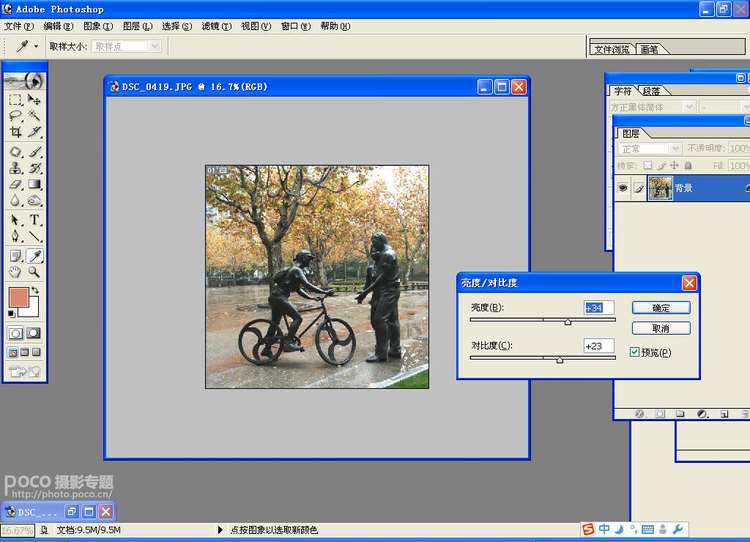Open layer blend mode 正常 dropdown
750x542 pixels.
pos(649,149)
